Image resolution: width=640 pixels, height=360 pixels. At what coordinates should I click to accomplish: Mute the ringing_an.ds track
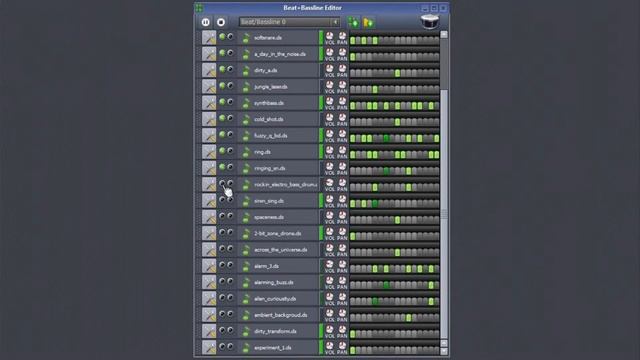click(x=222, y=167)
